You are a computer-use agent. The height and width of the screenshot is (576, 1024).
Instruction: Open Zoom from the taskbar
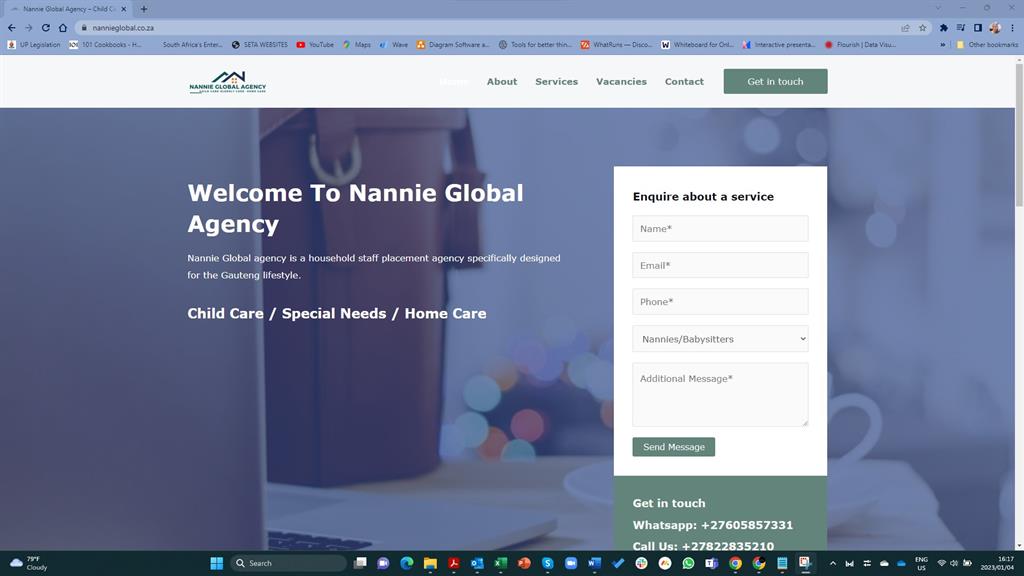(571, 563)
